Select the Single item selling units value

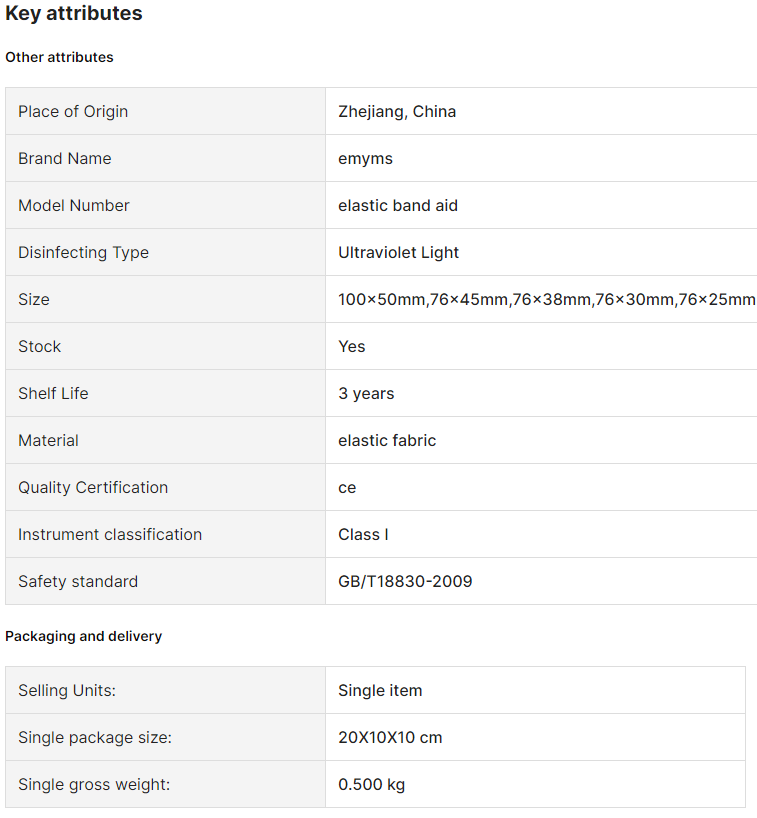pyautogui.click(x=380, y=690)
